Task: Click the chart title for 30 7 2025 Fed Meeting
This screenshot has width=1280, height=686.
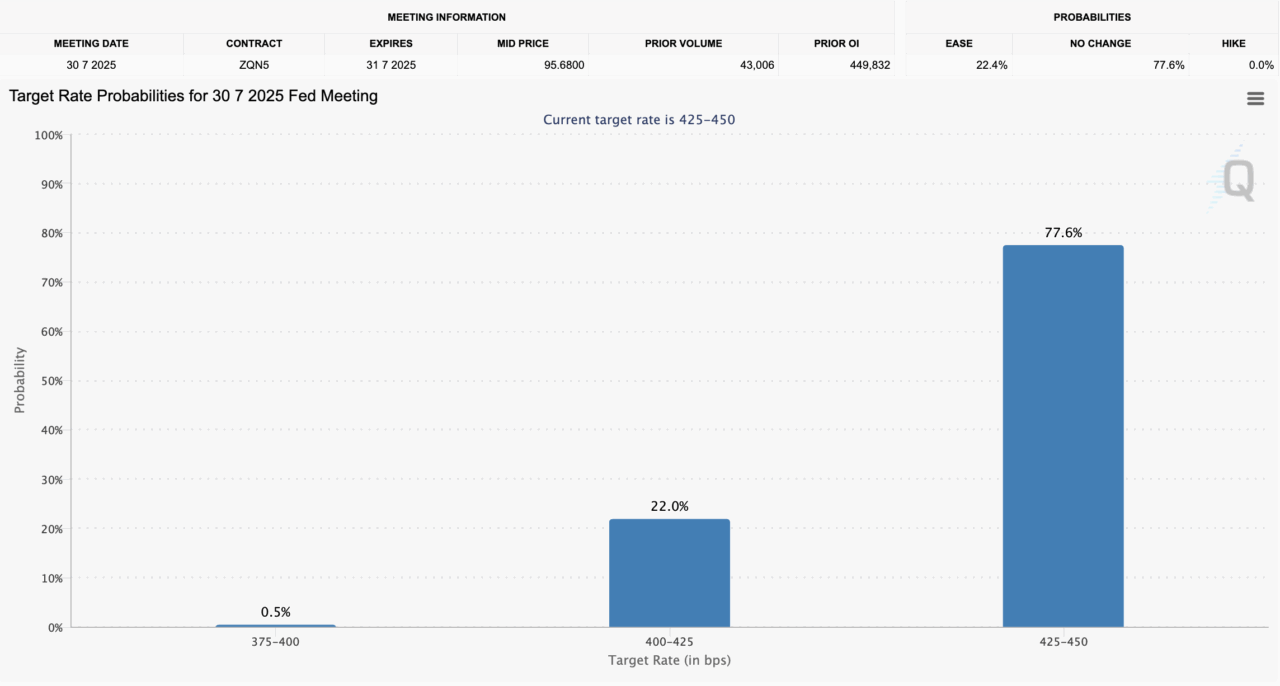Action: tap(193, 96)
